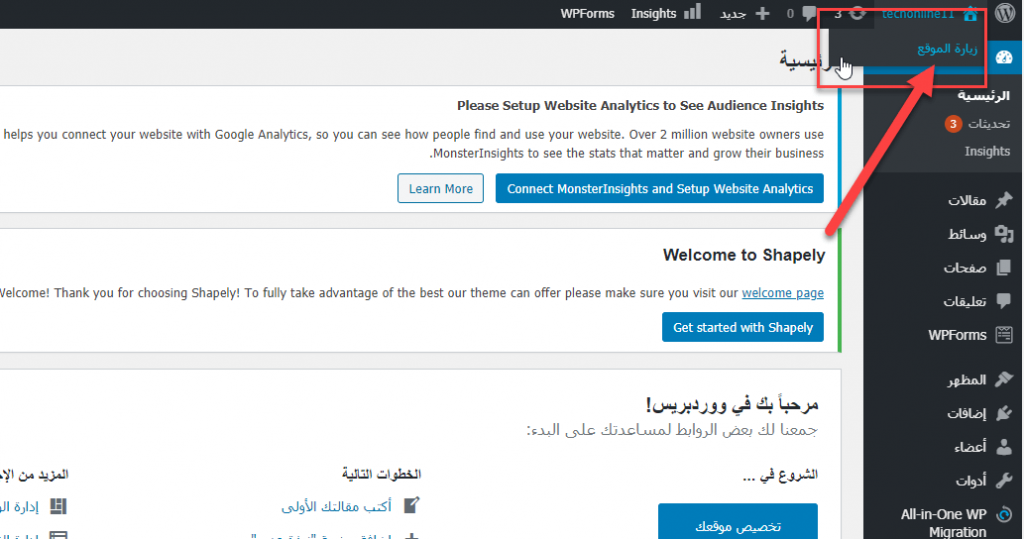Click the orange 3 updates badge
The width and height of the screenshot is (1024, 539).
(x=953, y=123)
